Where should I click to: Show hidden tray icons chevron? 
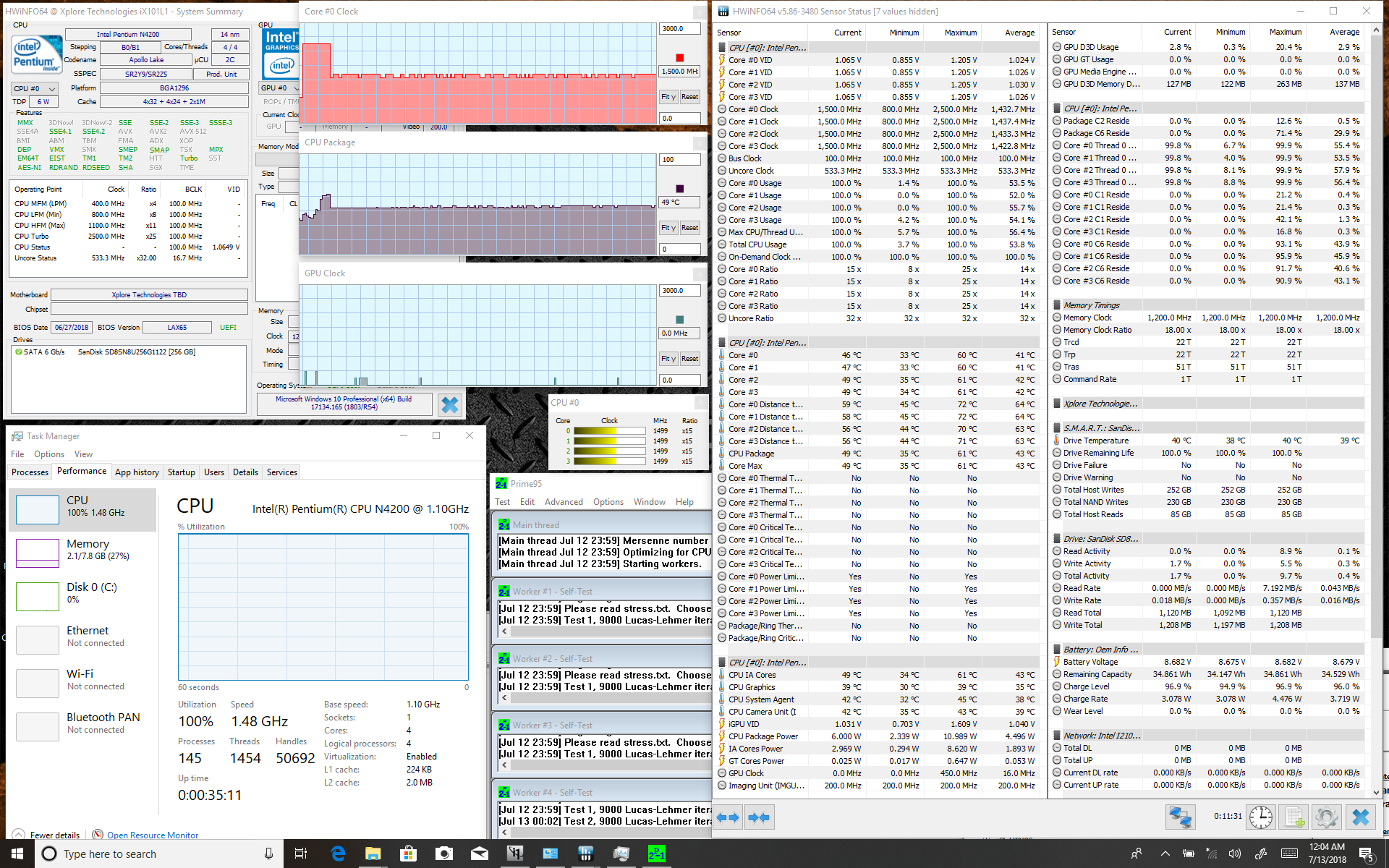tap(1165, 854)
